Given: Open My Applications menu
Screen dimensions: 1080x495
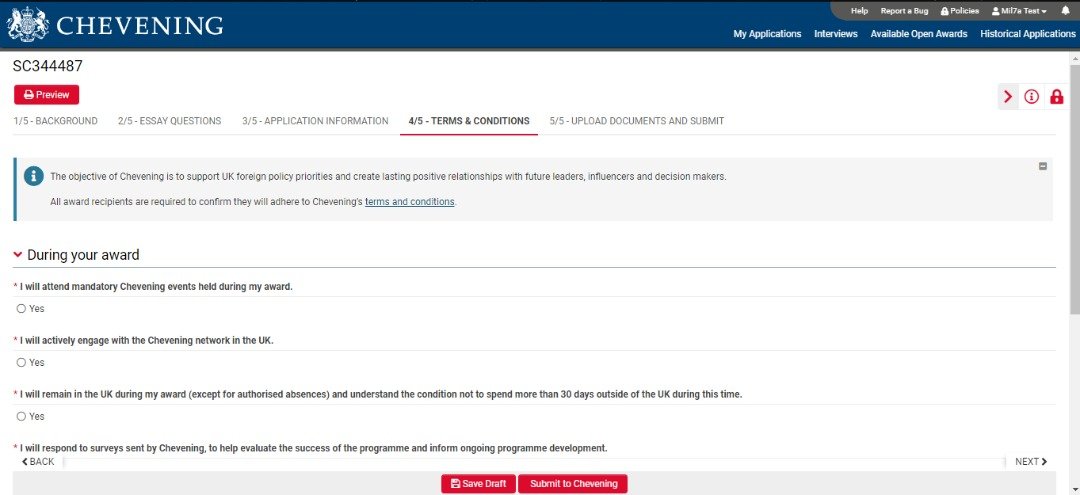Looking at the screenshot, I should tap(767, 34).
